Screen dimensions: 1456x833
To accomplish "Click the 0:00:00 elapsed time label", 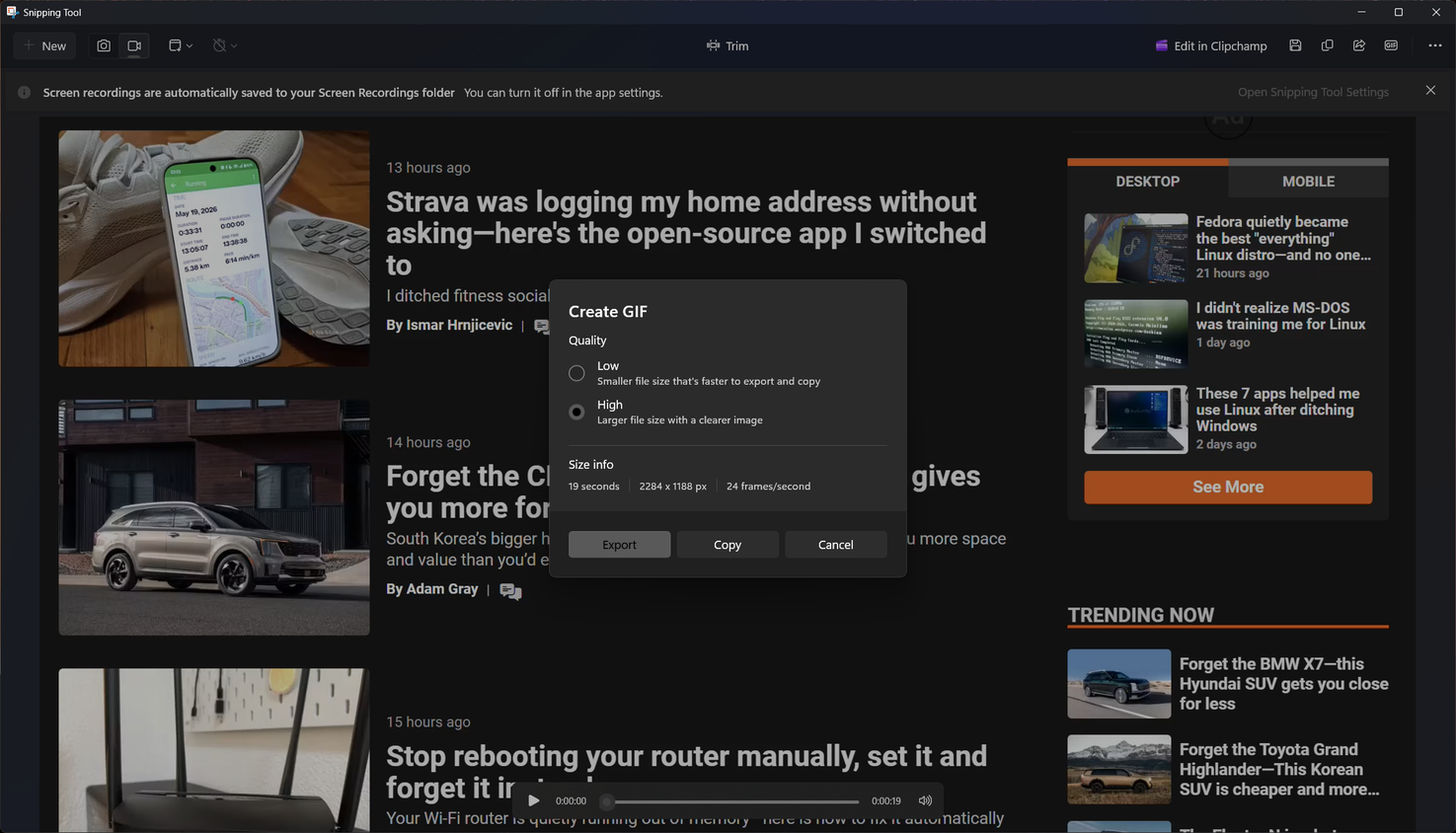I will [x=571, y=801].
